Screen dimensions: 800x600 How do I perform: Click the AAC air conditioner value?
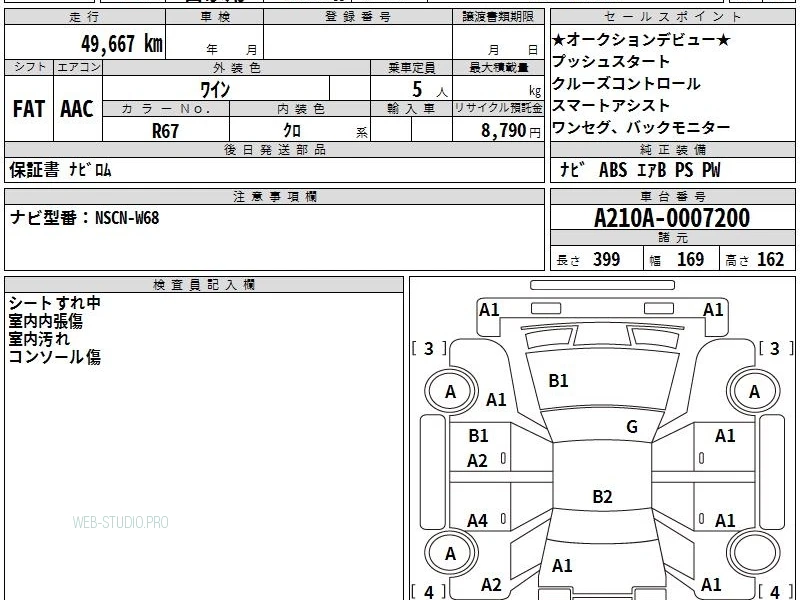click(77, 109)
